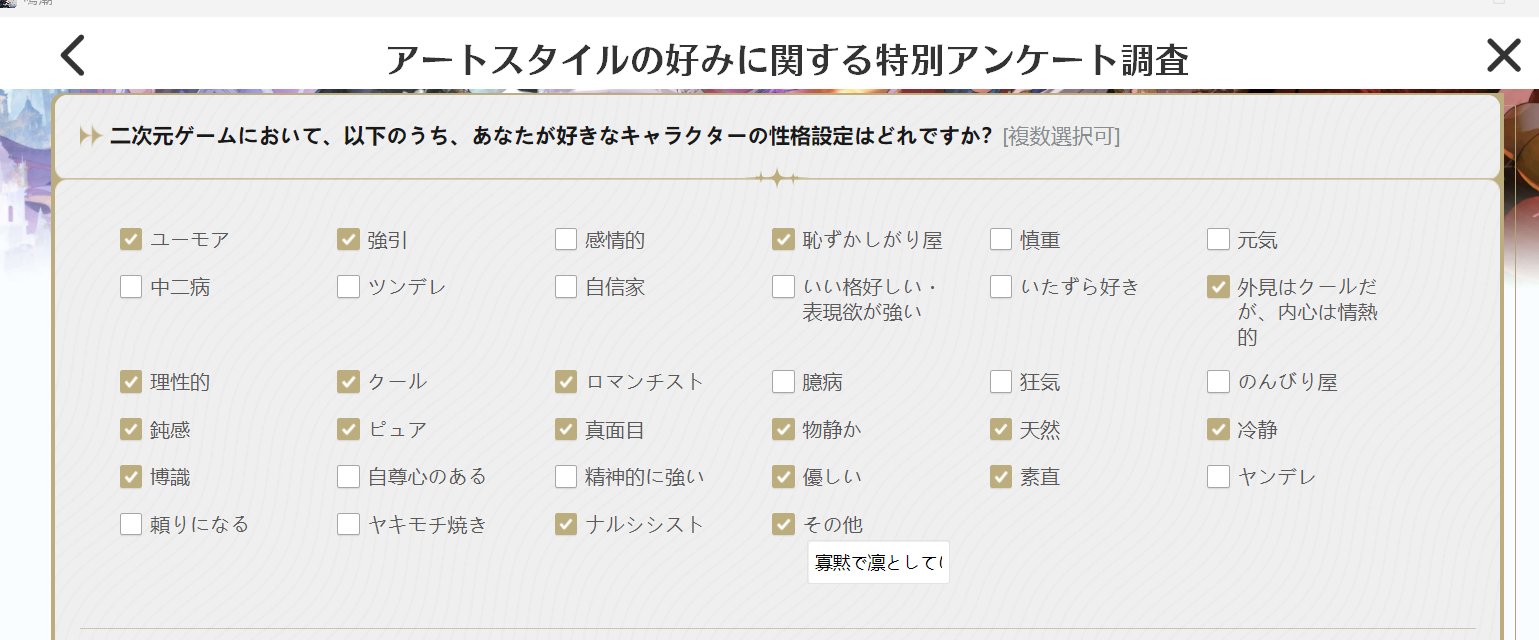Image resolution: width=1539 pixels, height=640 pixels.
Task: Select the いたずら好き checkbox
Action: [x=1001, y=287]
